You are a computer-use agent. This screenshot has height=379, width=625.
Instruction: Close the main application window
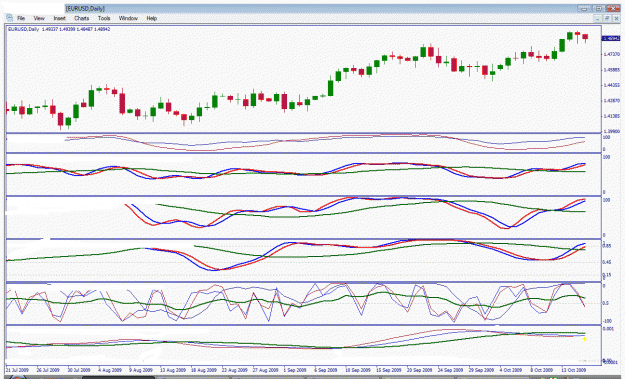[613, 8]
